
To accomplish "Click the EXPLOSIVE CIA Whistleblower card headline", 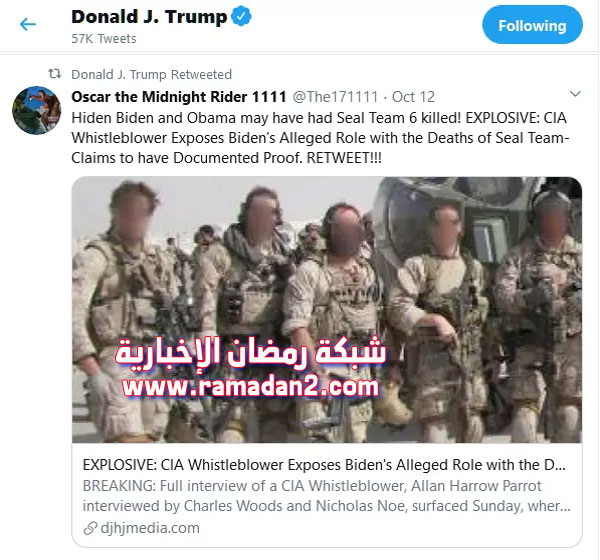I will 324,465.
